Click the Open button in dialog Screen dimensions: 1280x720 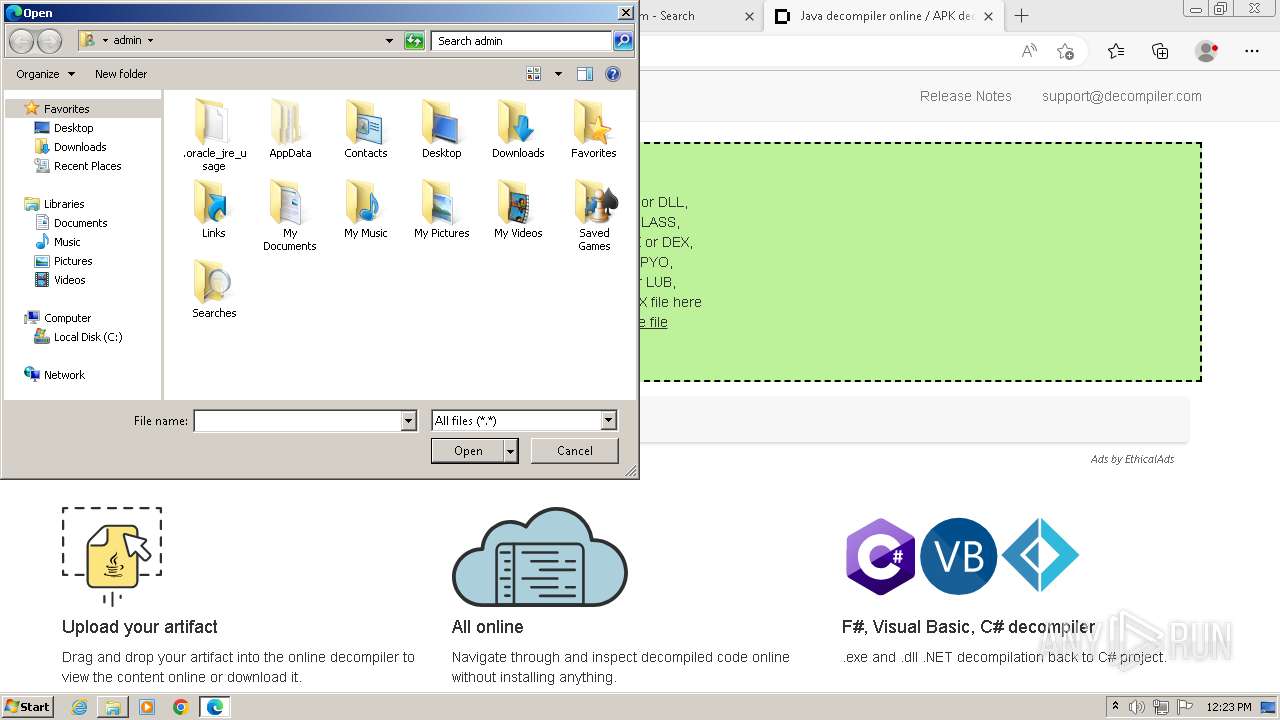tap(468, 451)
